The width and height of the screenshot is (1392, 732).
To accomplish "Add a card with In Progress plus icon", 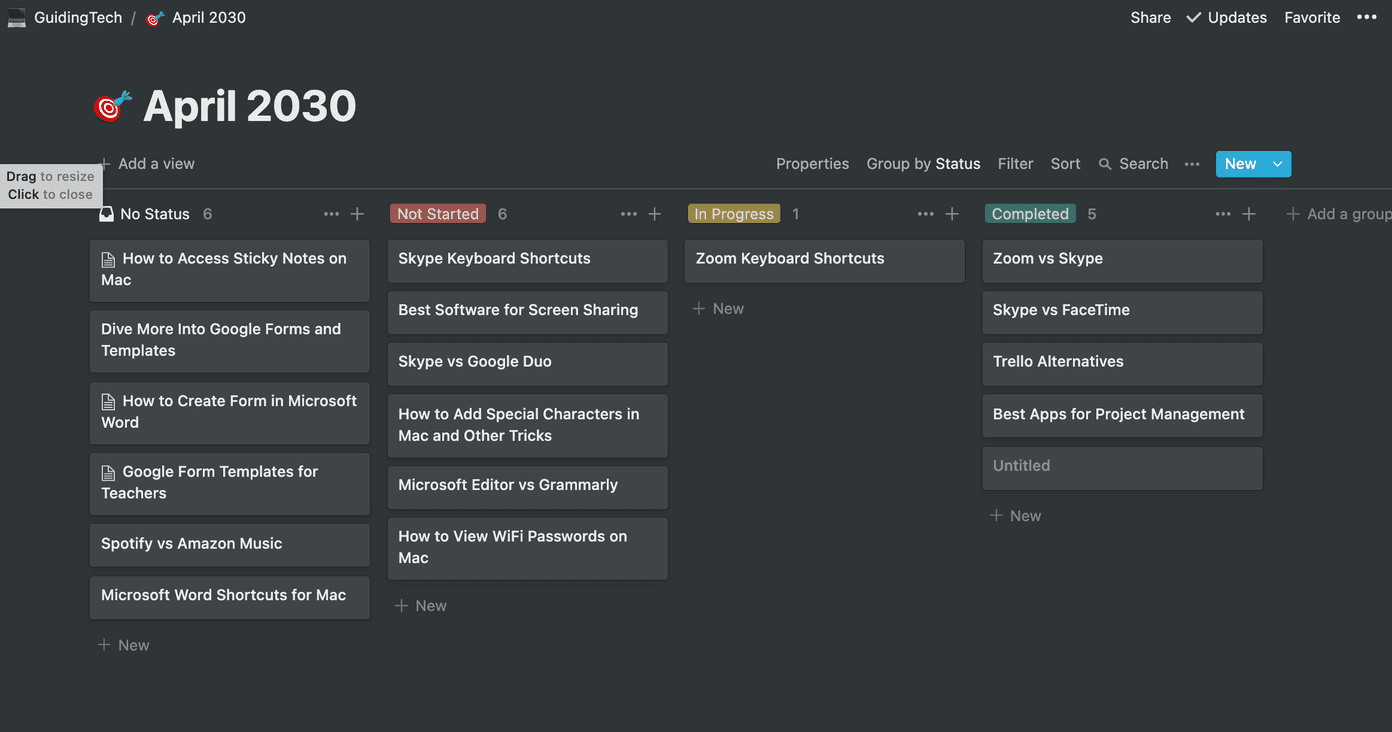I will 952,214.
